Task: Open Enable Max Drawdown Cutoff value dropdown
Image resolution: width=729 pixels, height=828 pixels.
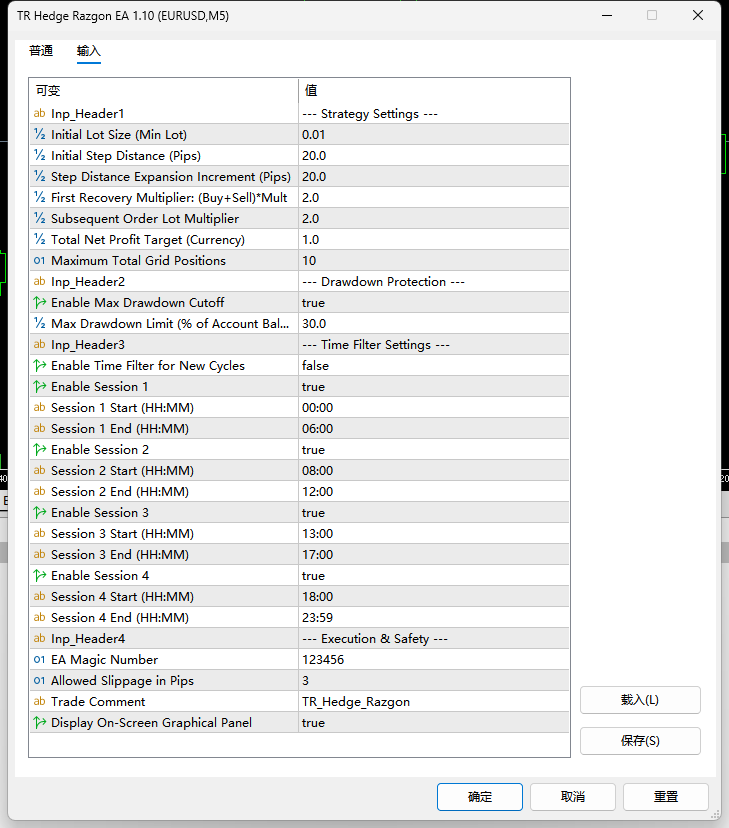Action: click(x=433, y=303)
